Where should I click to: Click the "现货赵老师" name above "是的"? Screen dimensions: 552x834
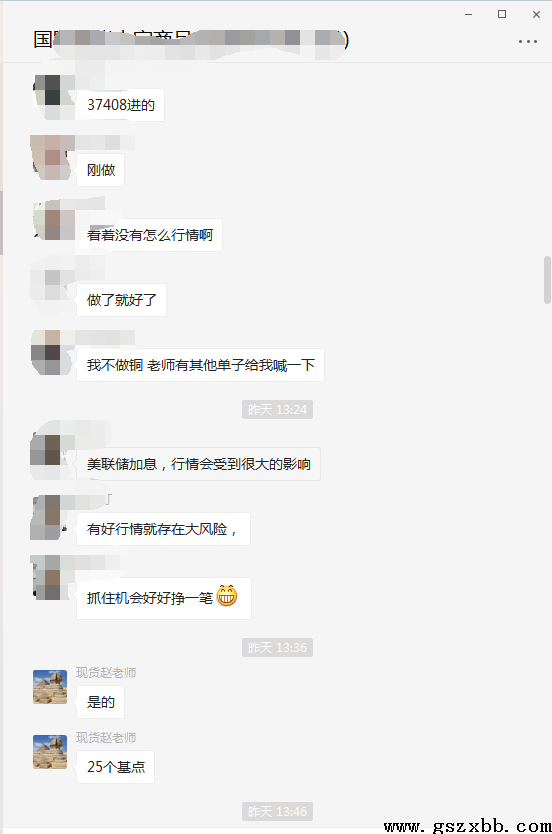point(106,673)
